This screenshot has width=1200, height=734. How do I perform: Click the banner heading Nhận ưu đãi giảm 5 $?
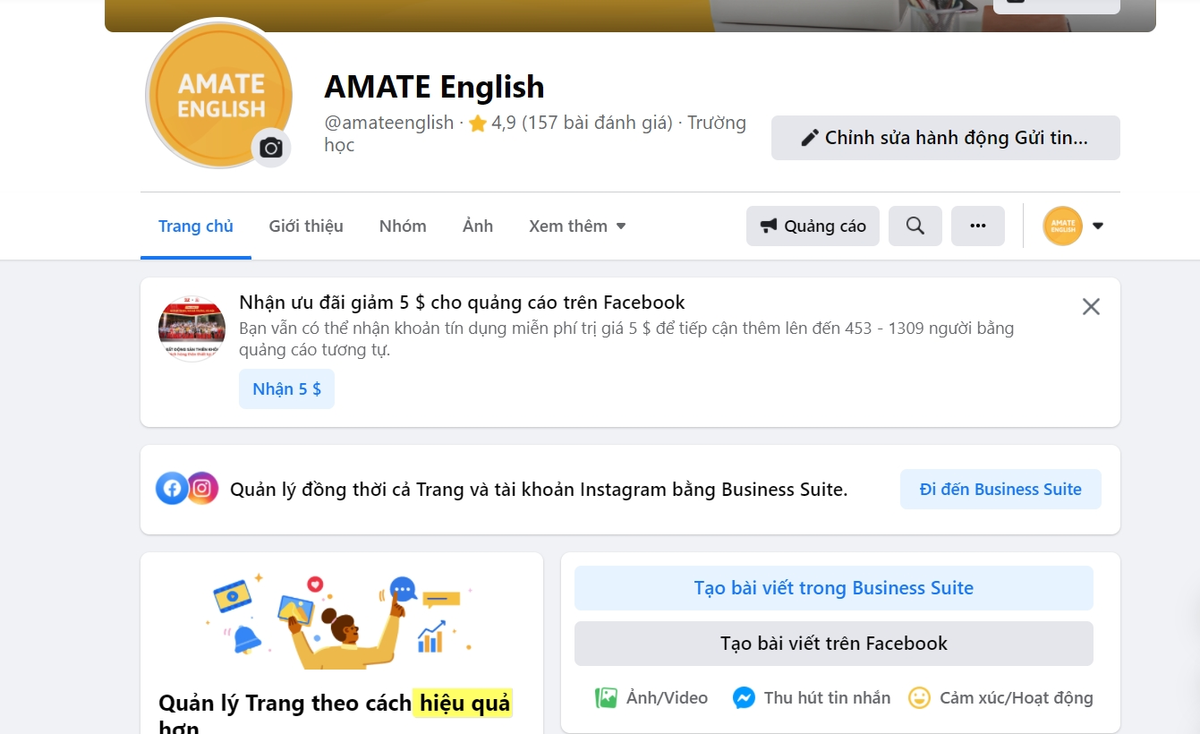pyautogui.click(x=462, y=302)
